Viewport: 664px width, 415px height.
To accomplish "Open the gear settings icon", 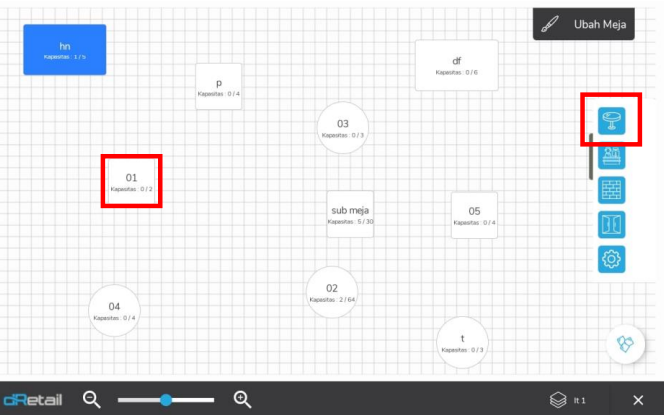I will tap(612, 259).
